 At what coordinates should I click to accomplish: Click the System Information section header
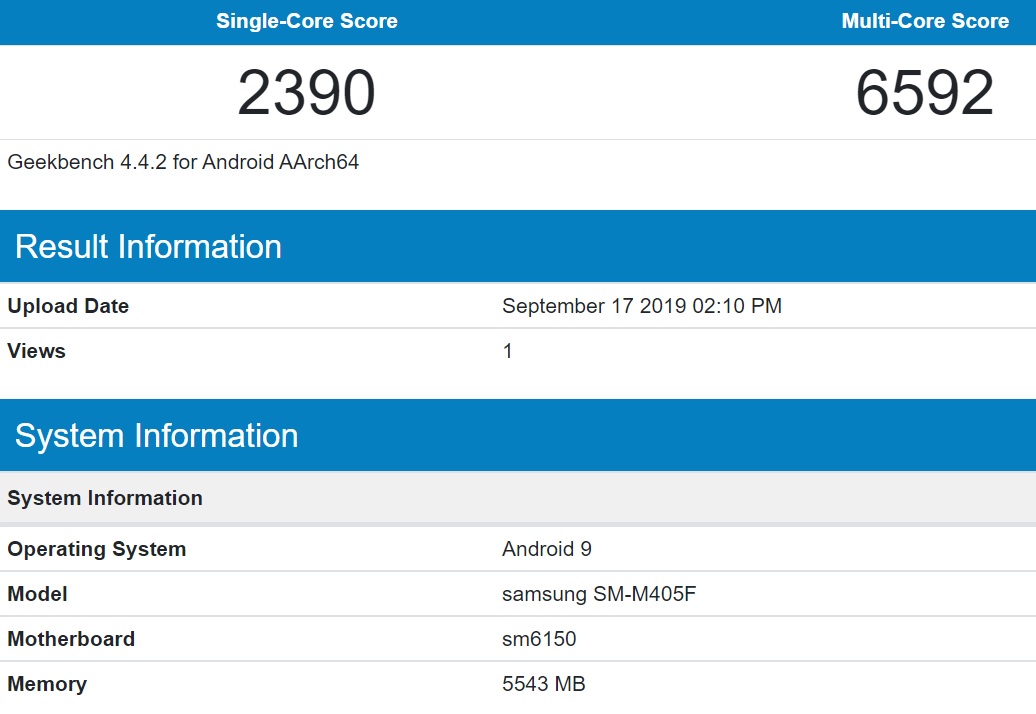(x=154, y=435)
